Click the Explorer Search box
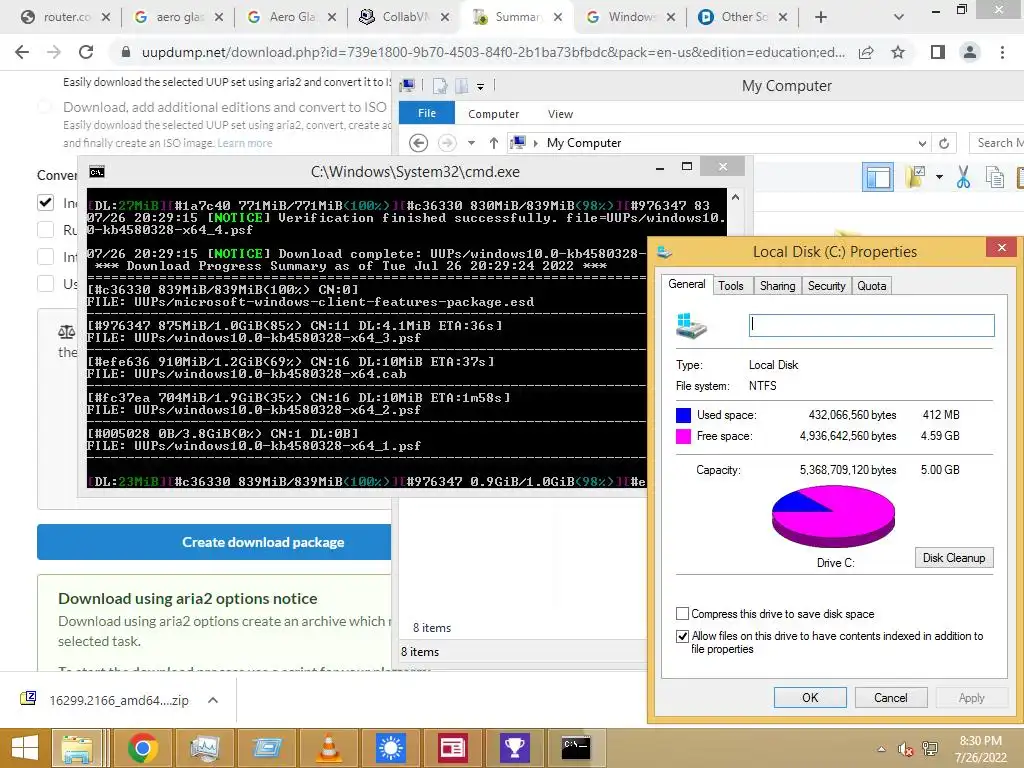Viewport: 1024px width, 768px height. (997, 143)
